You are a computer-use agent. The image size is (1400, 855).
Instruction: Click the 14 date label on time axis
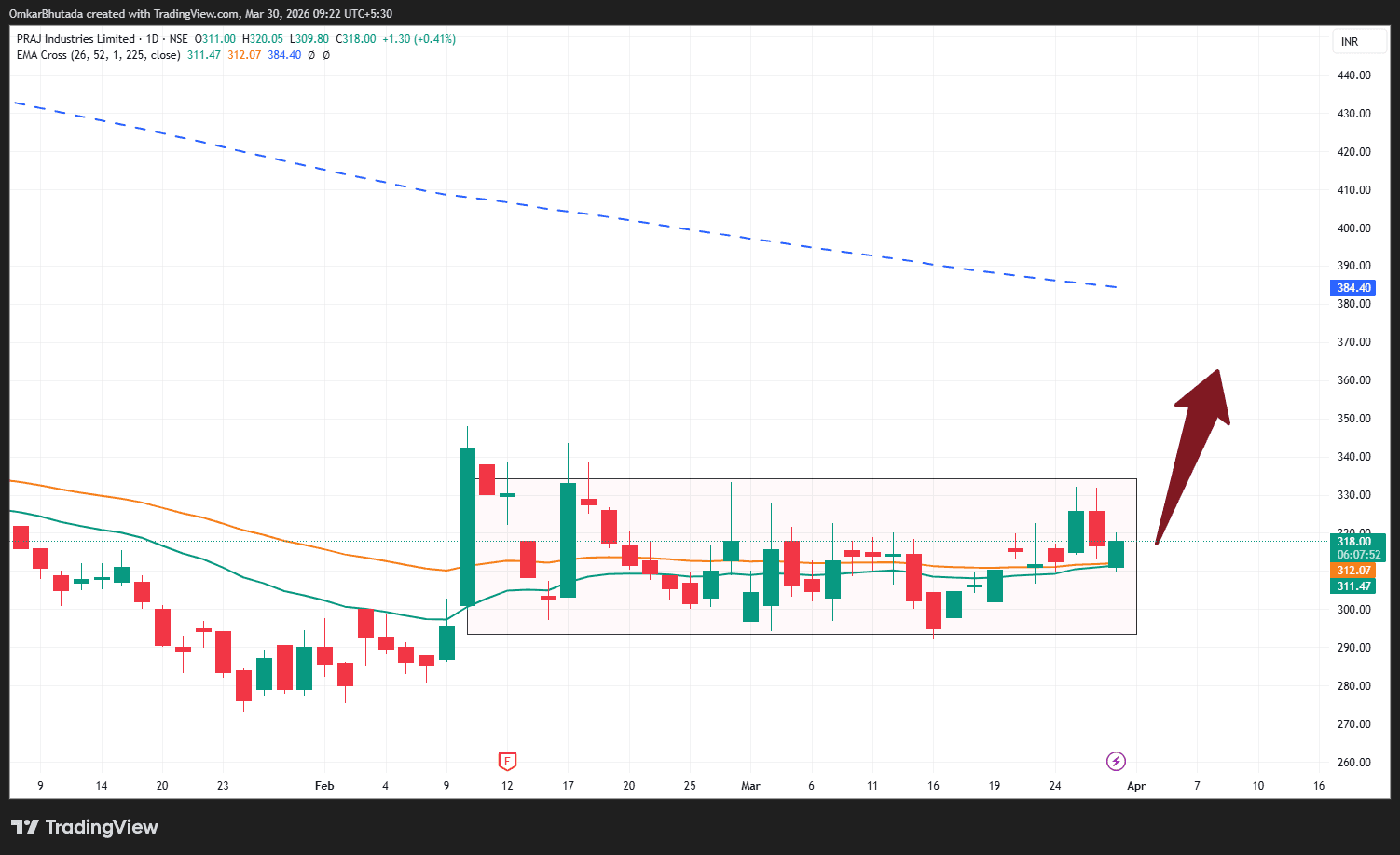[102, 786]
